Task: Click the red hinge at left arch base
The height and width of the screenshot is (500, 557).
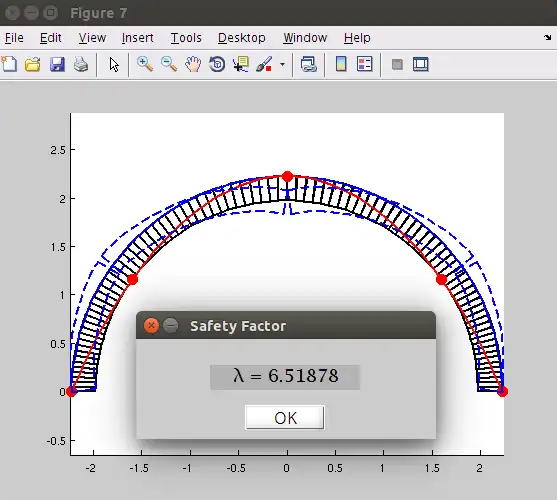Action: tap(71, 391)
